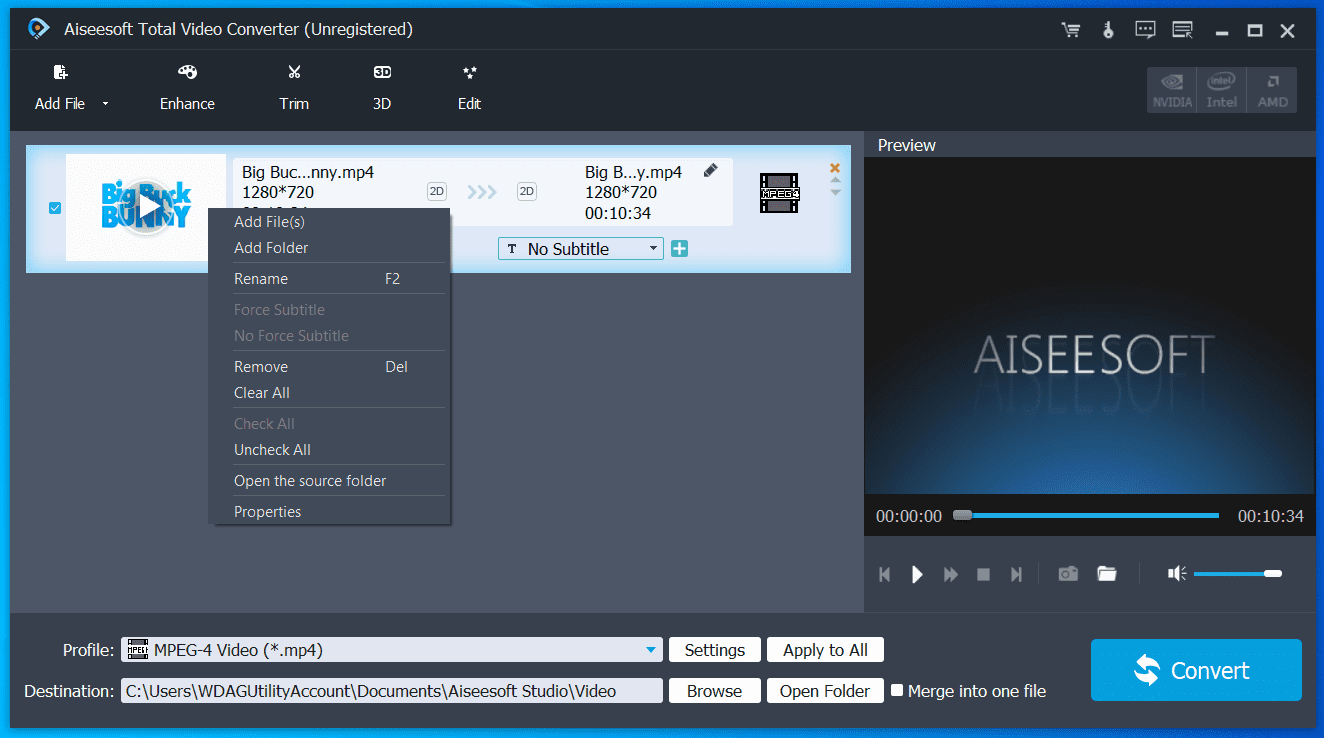Open snapshot folder icon in preview
The height and width of the screenshot is (738, 1324).
point(1107,573)
